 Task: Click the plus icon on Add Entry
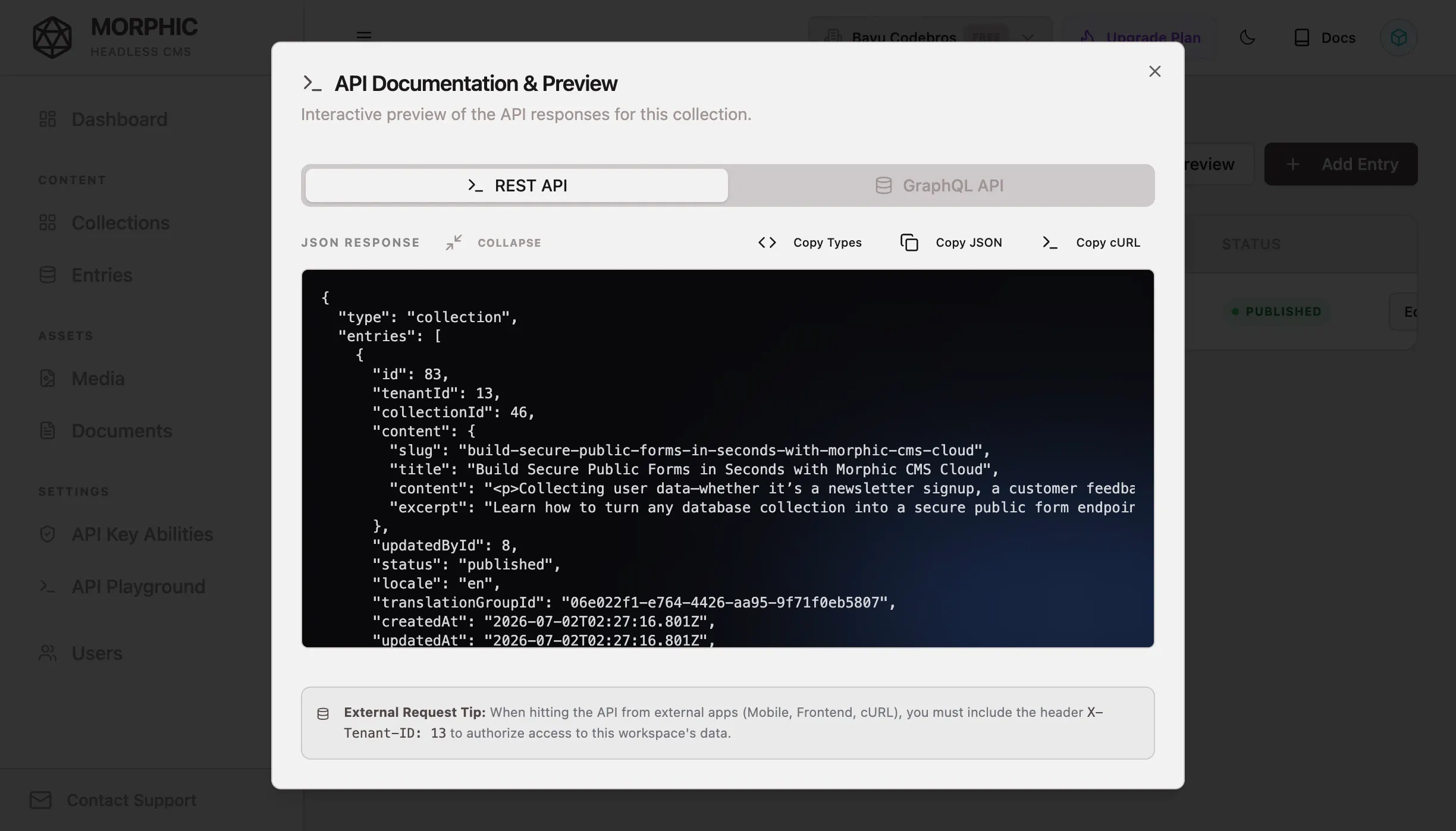click(x=1292, y=164)
